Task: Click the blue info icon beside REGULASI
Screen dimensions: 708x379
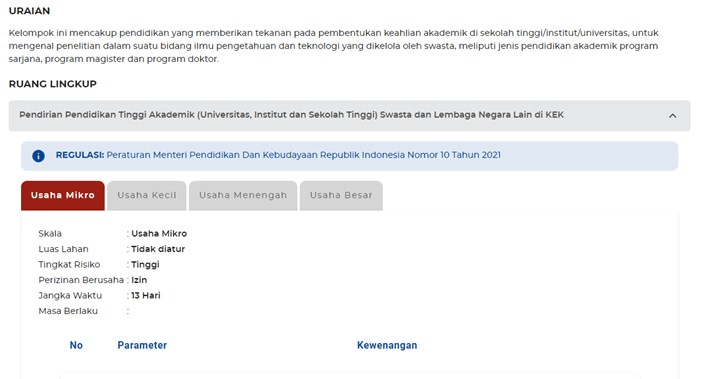Action: [x=38, y=156]
